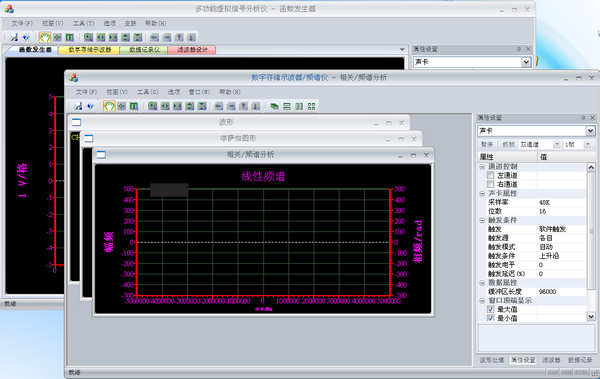This screenshot has width=600, height=379.
Task: Click the green cascade windows icon in the spectrum analyzer toolbar
Action: (x=274, y=106)
